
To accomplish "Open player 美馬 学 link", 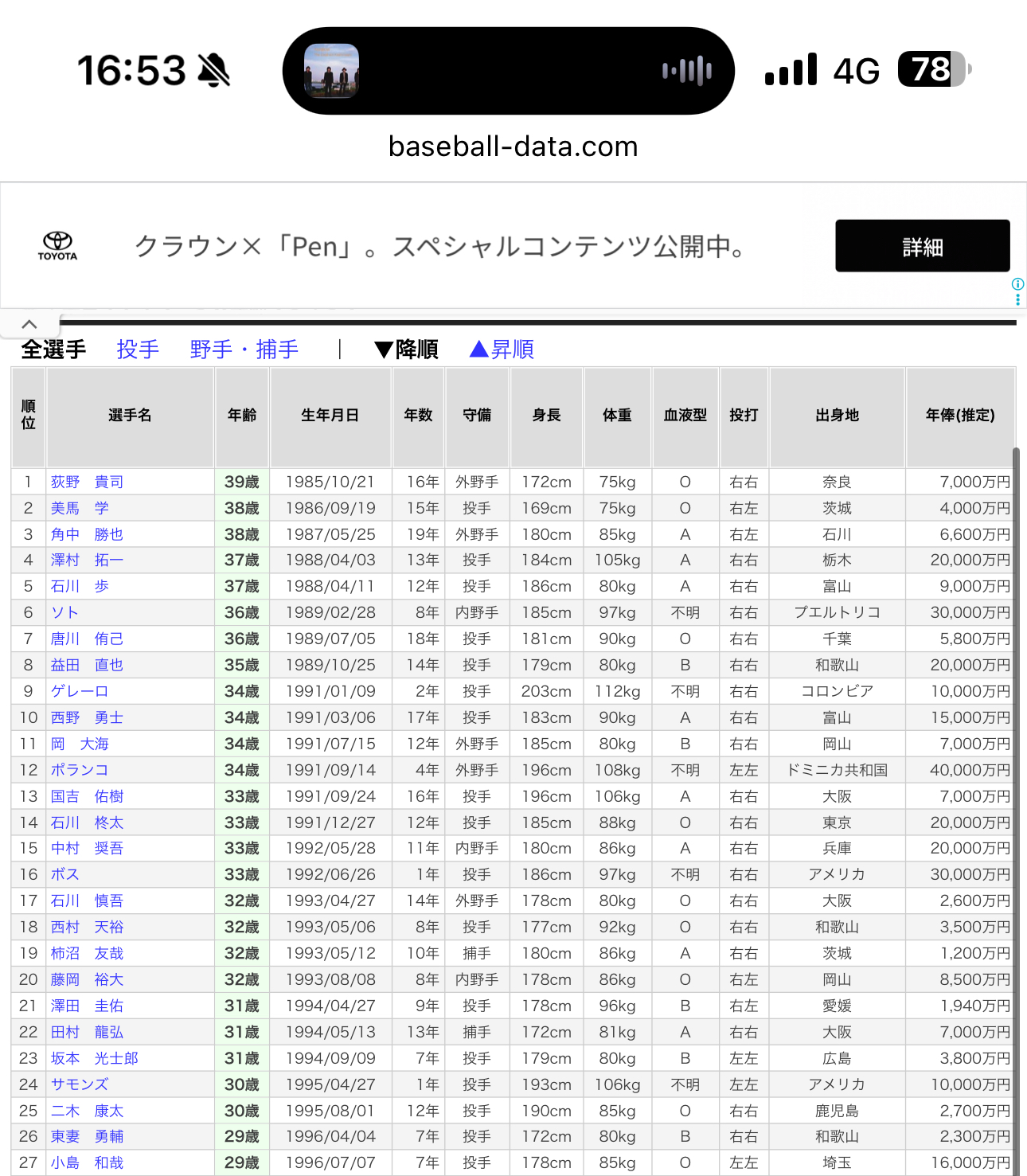I will tap(80, 508).
